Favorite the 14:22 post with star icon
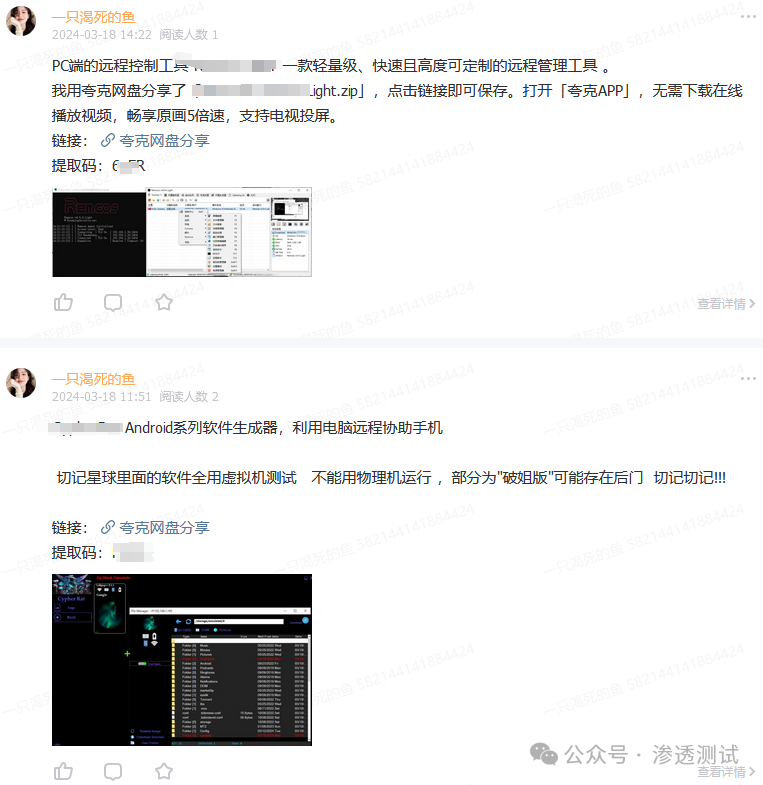Image resolution: width=763 pixels, height=785 pixels. click(164, 302)
